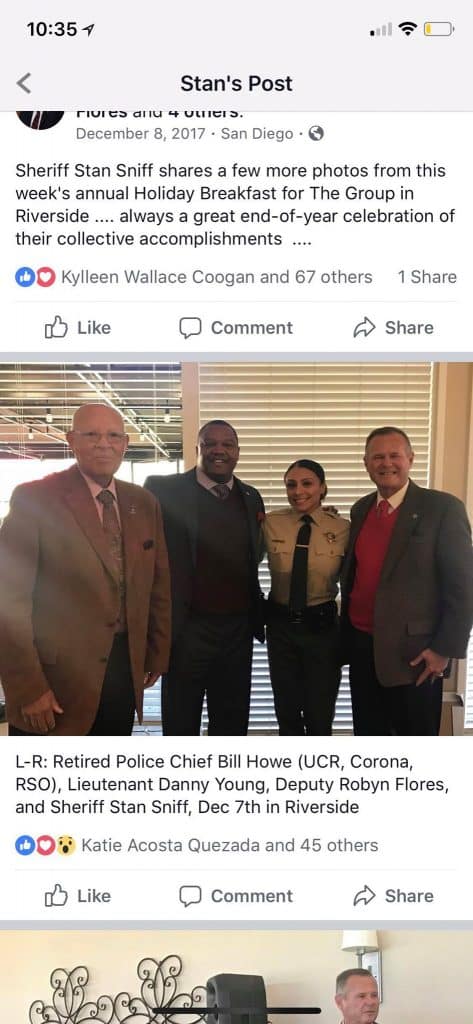Screen dimensions: 473x1024
Task: Open the San Diego location link
Action: (x=257, y=134)
